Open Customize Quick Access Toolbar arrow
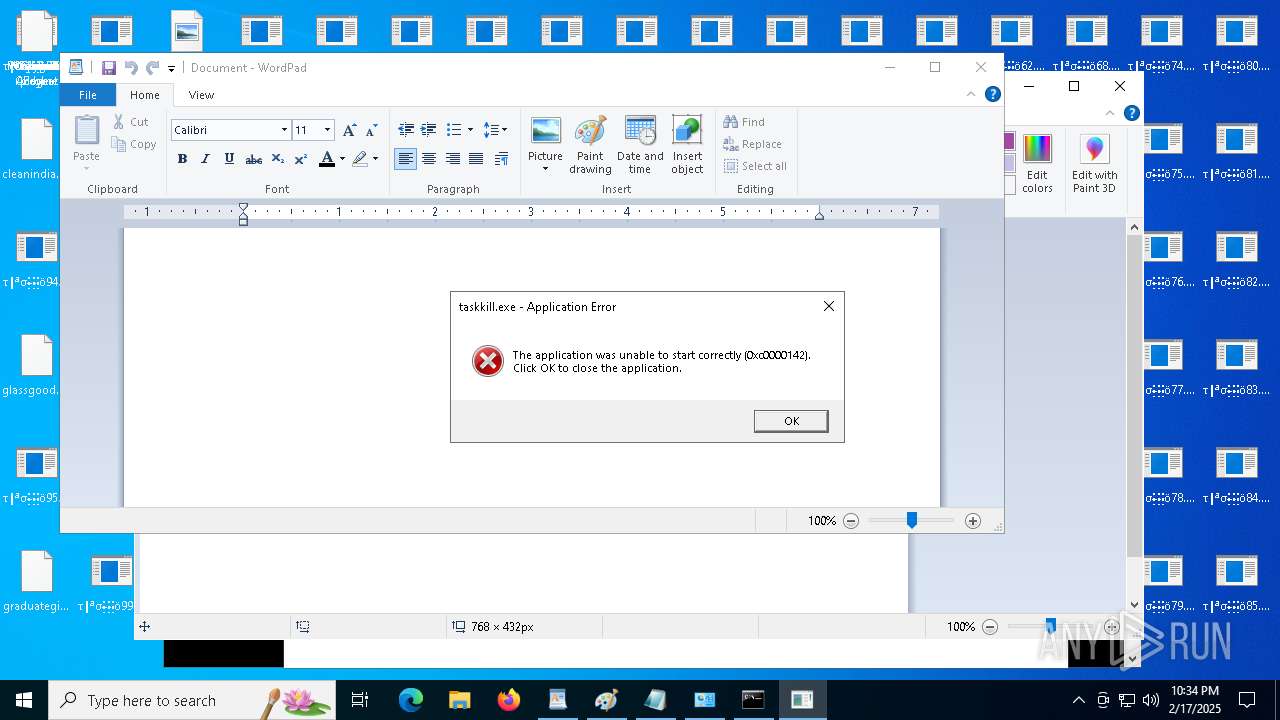 pyautogui.click(x=171, y=69)
